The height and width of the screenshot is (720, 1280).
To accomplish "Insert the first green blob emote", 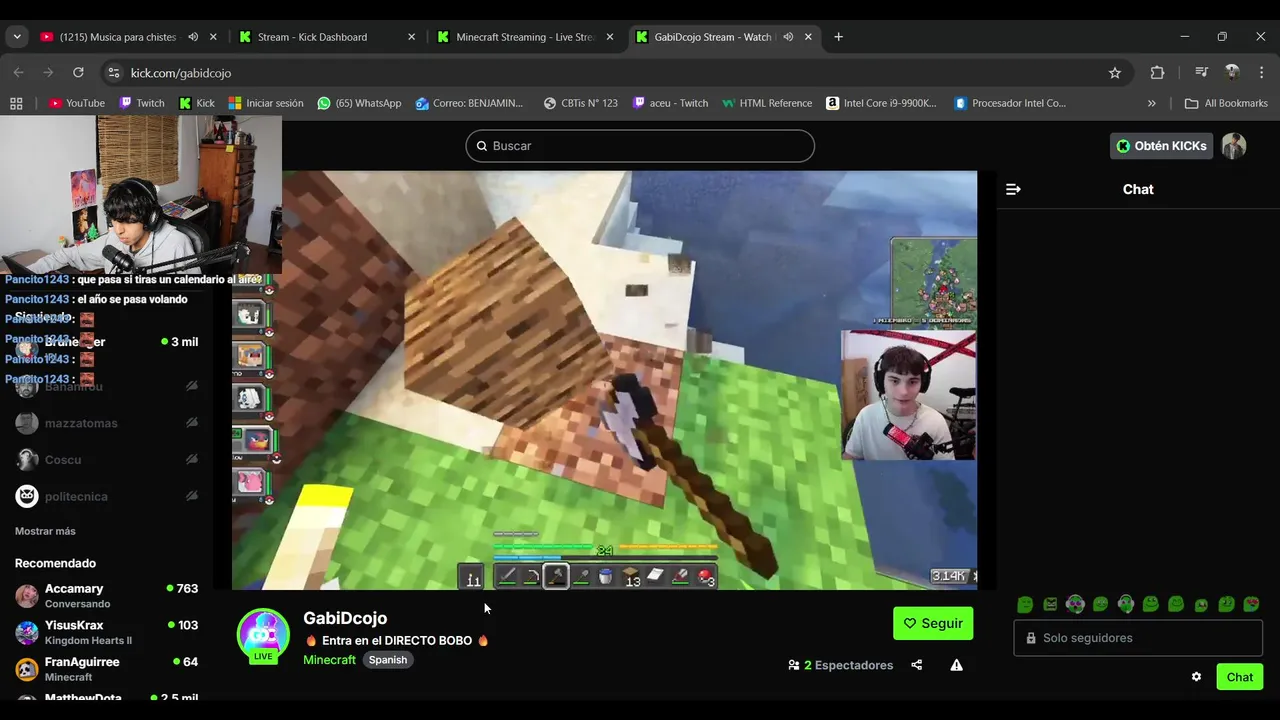I will click(1025, 604).
